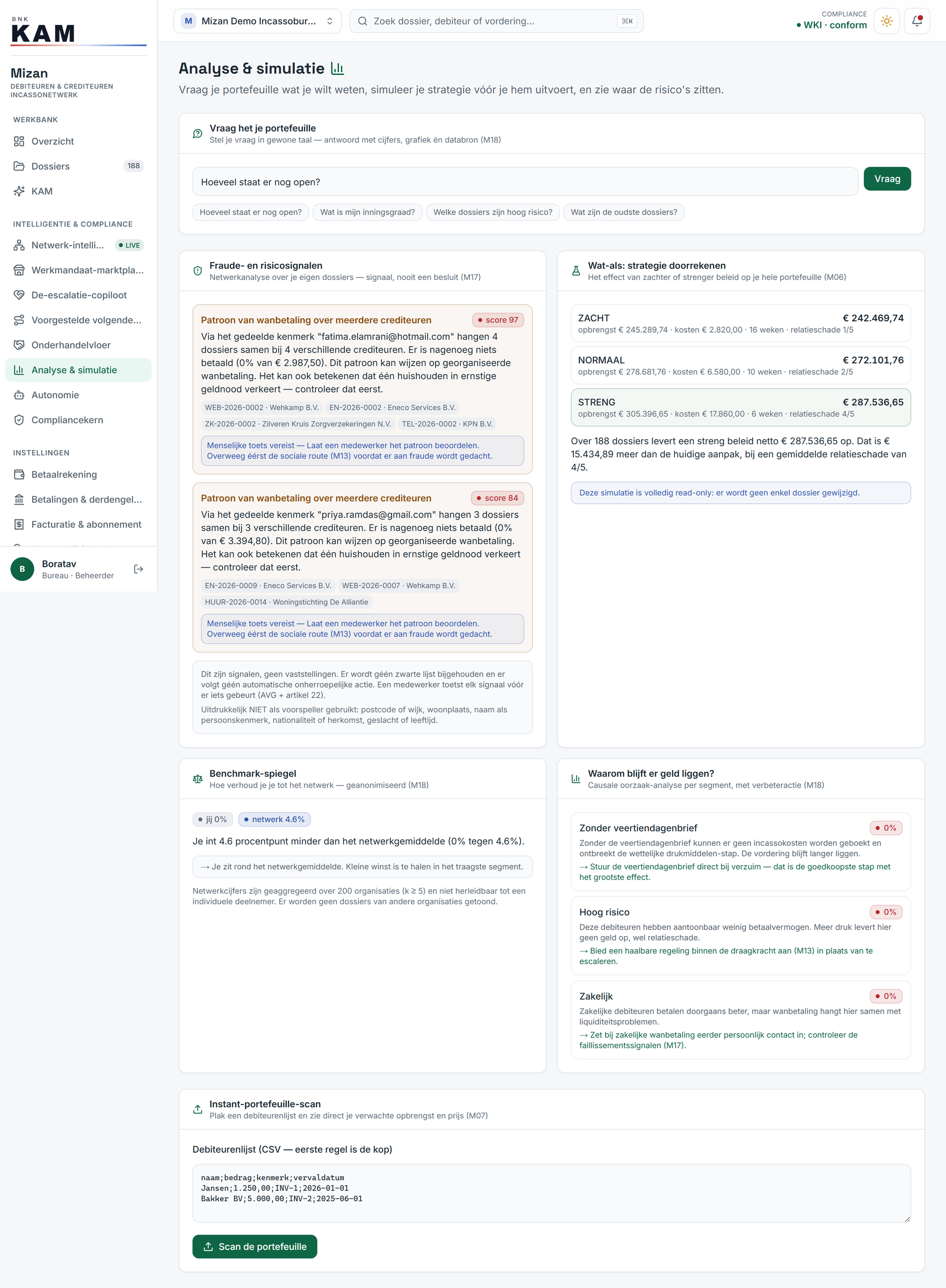Click dossier tag HUUR-2026-0014 · Woningstichting De Alliantie
This screenshot has height=1288, width=946.
tap(286, 602)
